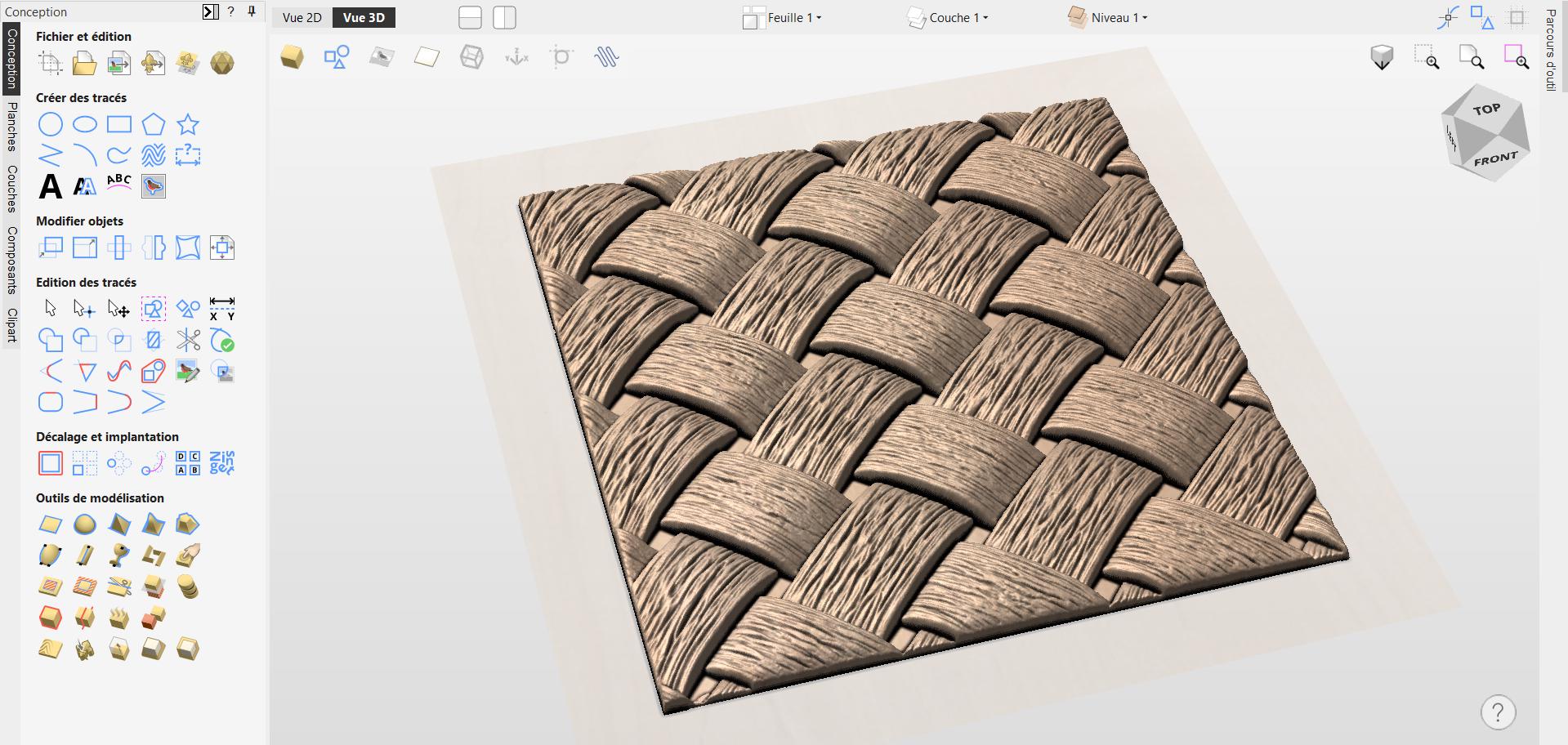Toggle the pin on the Conception panel

[x=252, y=11]
